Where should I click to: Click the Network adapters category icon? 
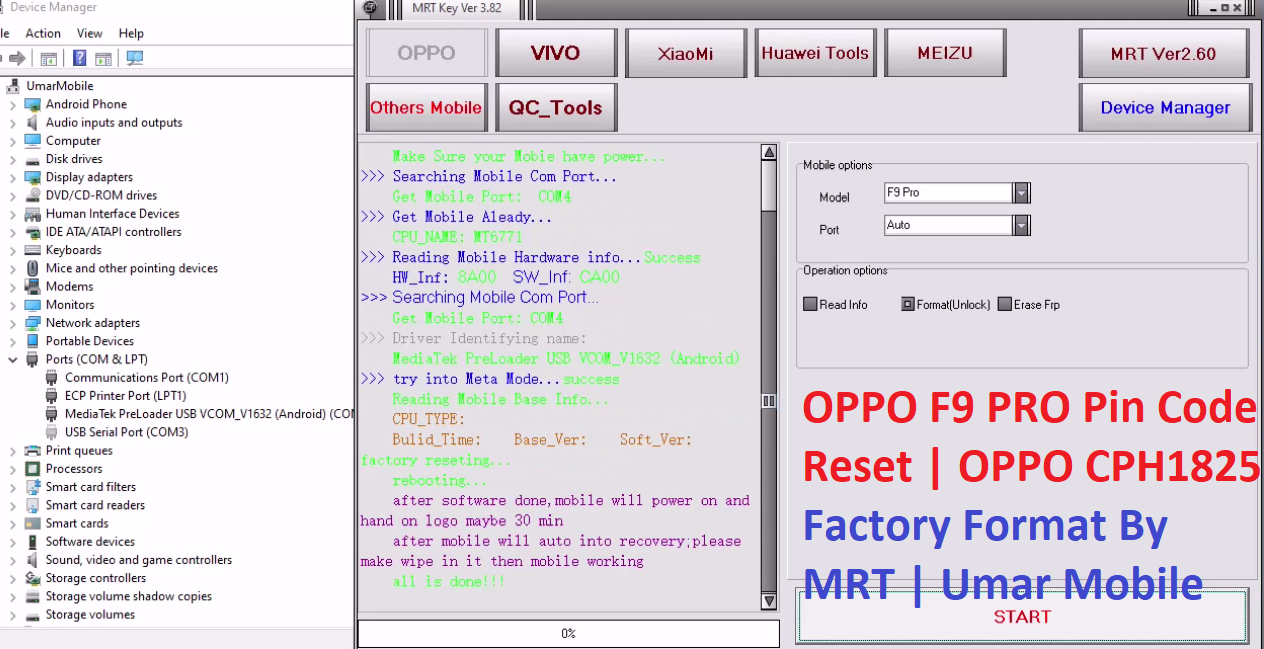tap(33, 323)
